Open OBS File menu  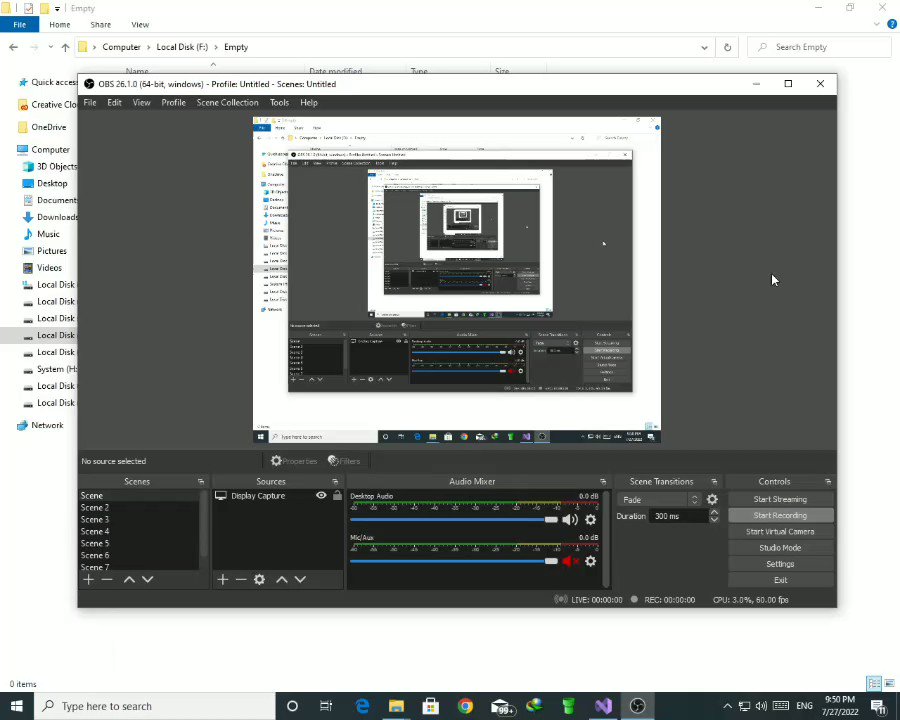coord(90,102)
